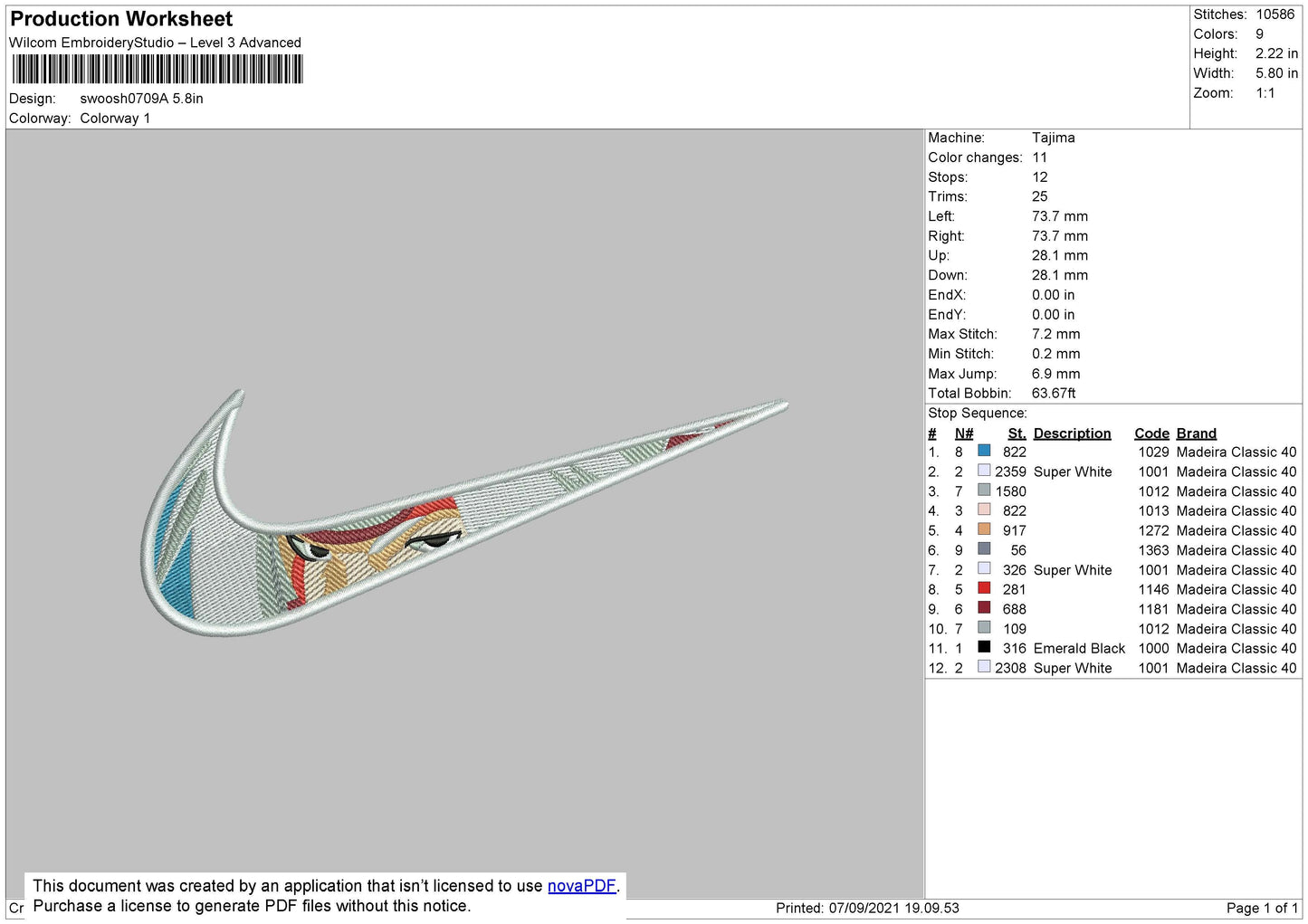The width and height of the screenshot is (1308, 924).
Task: Click 'Emerald Black' description in stop 11
Action: pos(1080,649)
